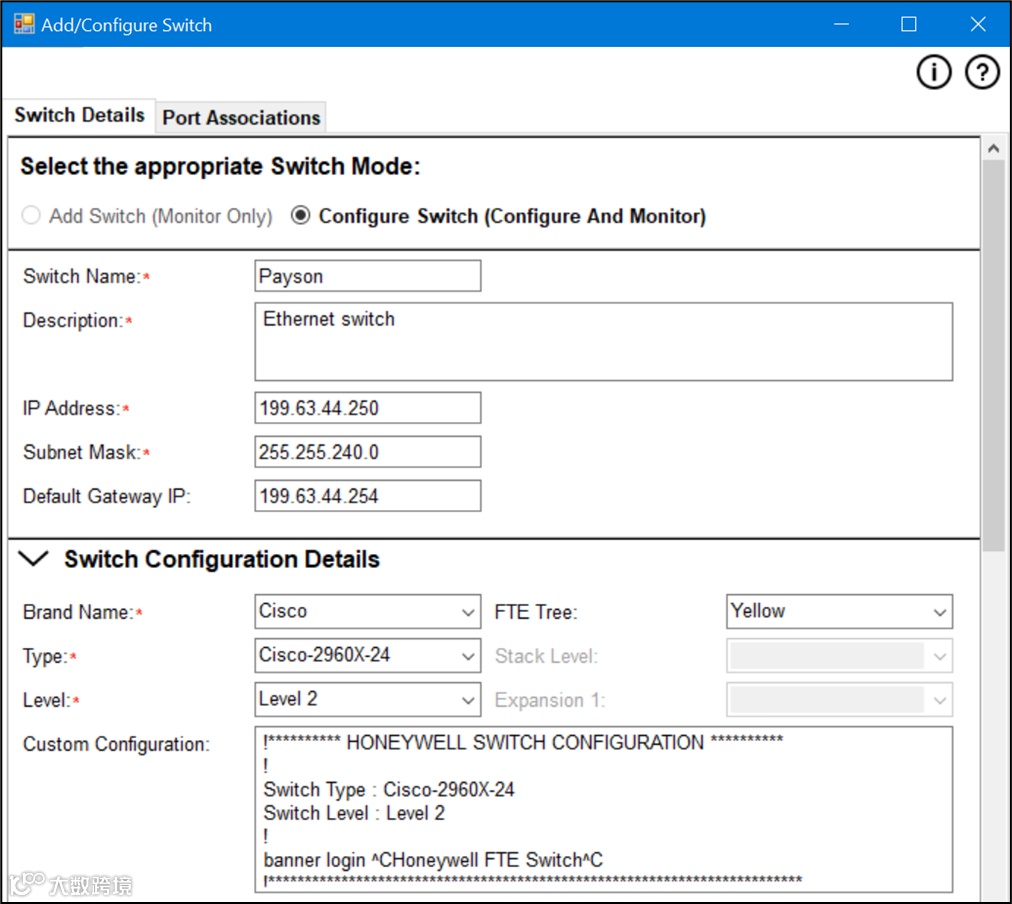The image size is (1012, 904).
Task: Collapse the Switch Configuration Details section
Action: coord(34,558)
